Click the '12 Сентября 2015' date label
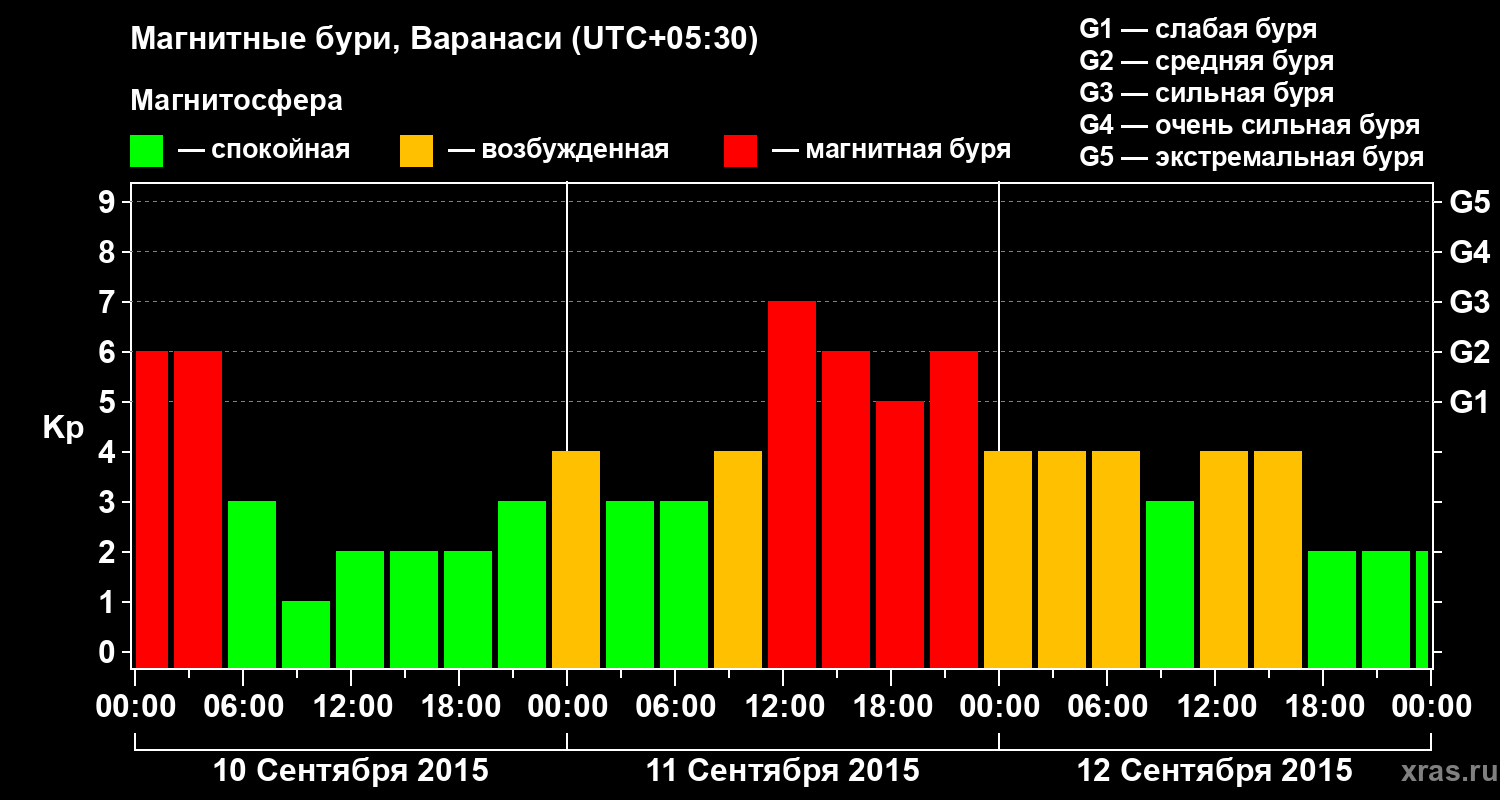1500x800 pixels. coord(1214,771)
